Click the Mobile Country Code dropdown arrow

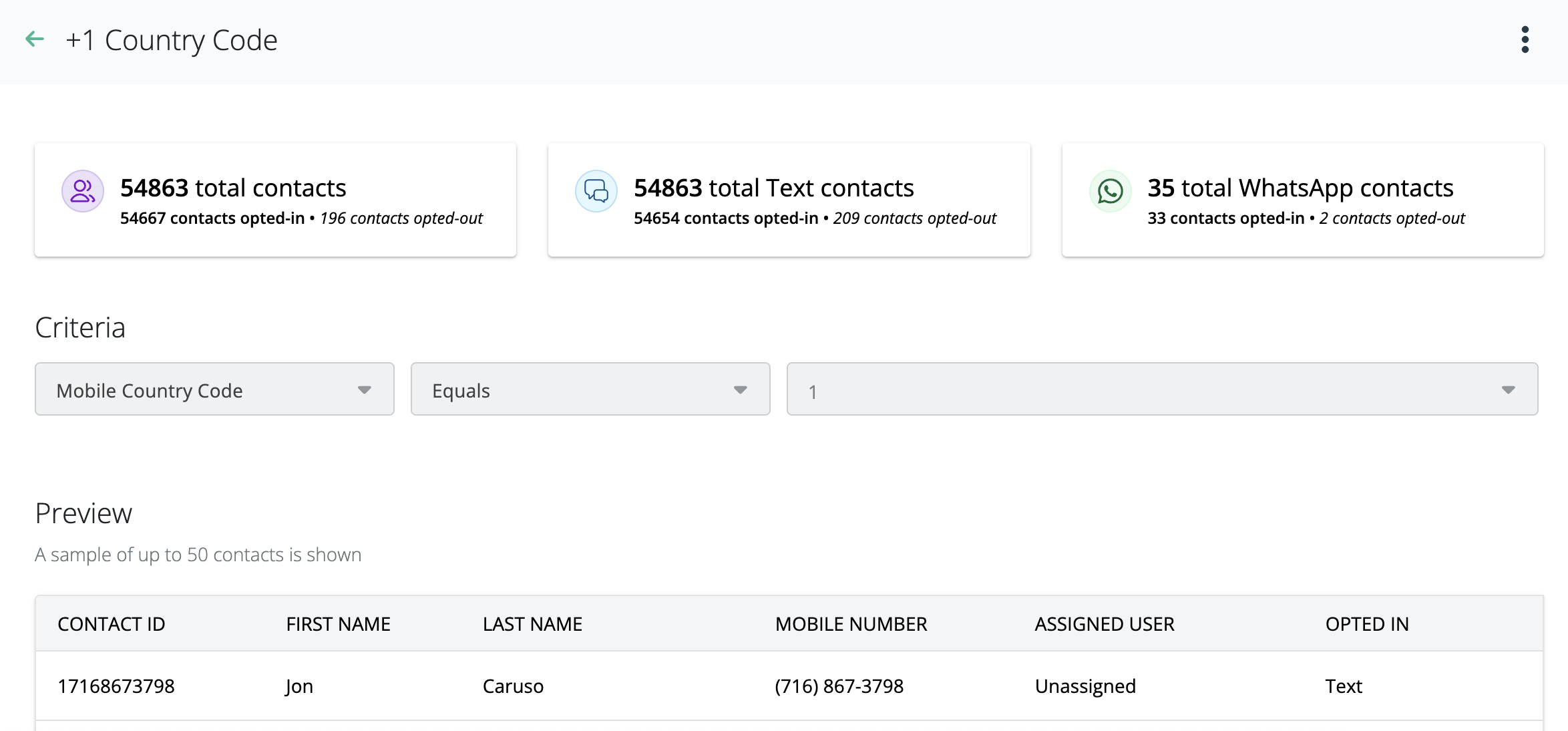pyautogui.click(x=364, y=390)
